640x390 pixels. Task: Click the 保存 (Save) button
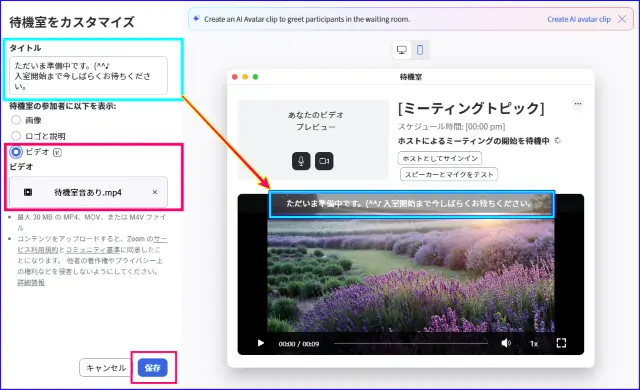pyautogui.click(x=153, y=368)
